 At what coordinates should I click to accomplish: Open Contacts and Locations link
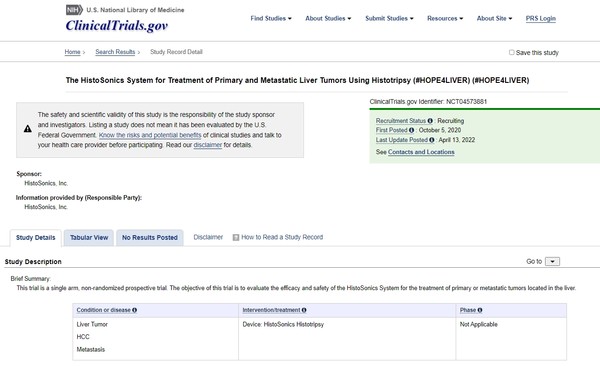pyautogui.click(x=421, y=152)
